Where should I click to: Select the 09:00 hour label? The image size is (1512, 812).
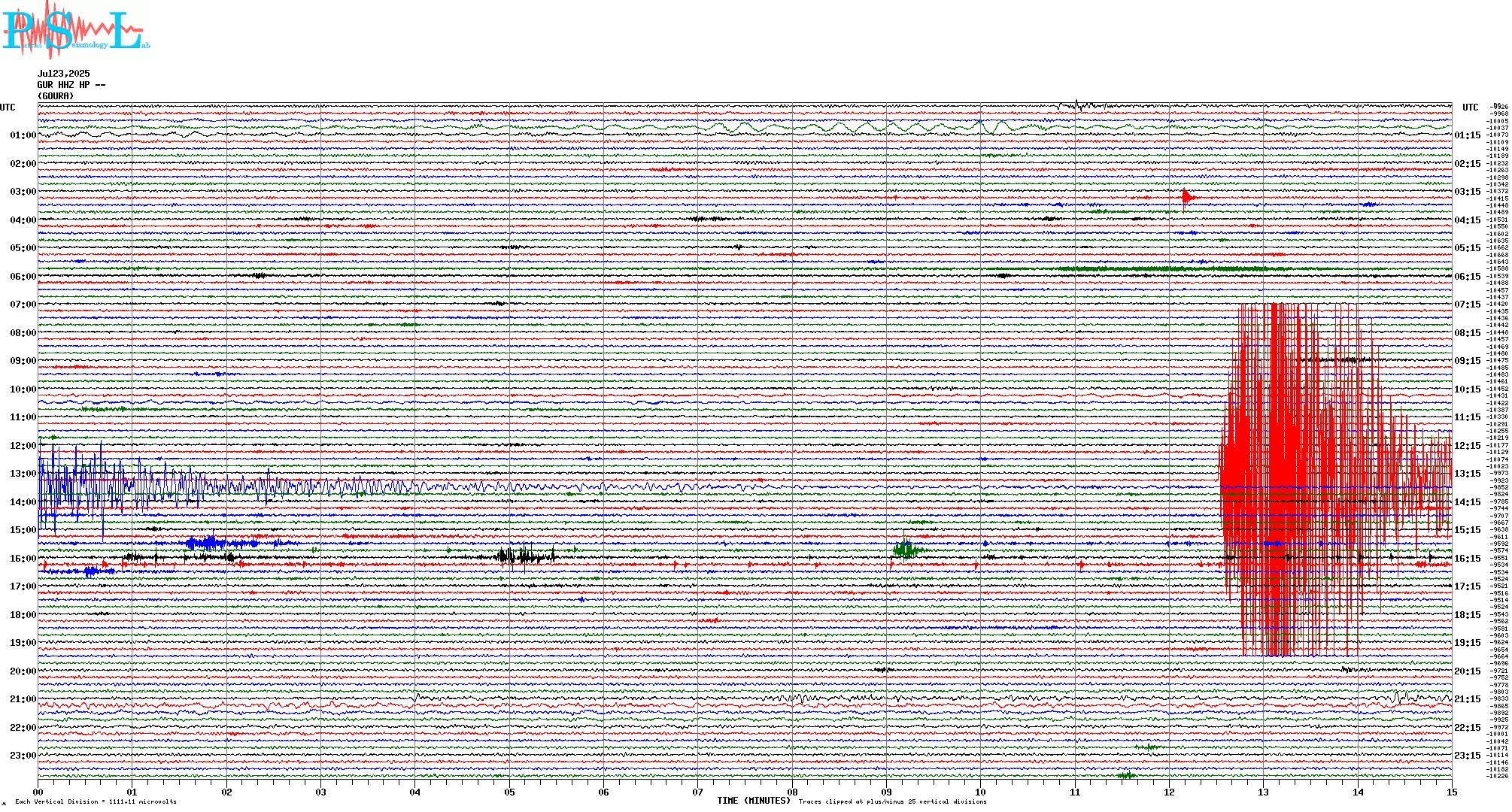[23, 361]
